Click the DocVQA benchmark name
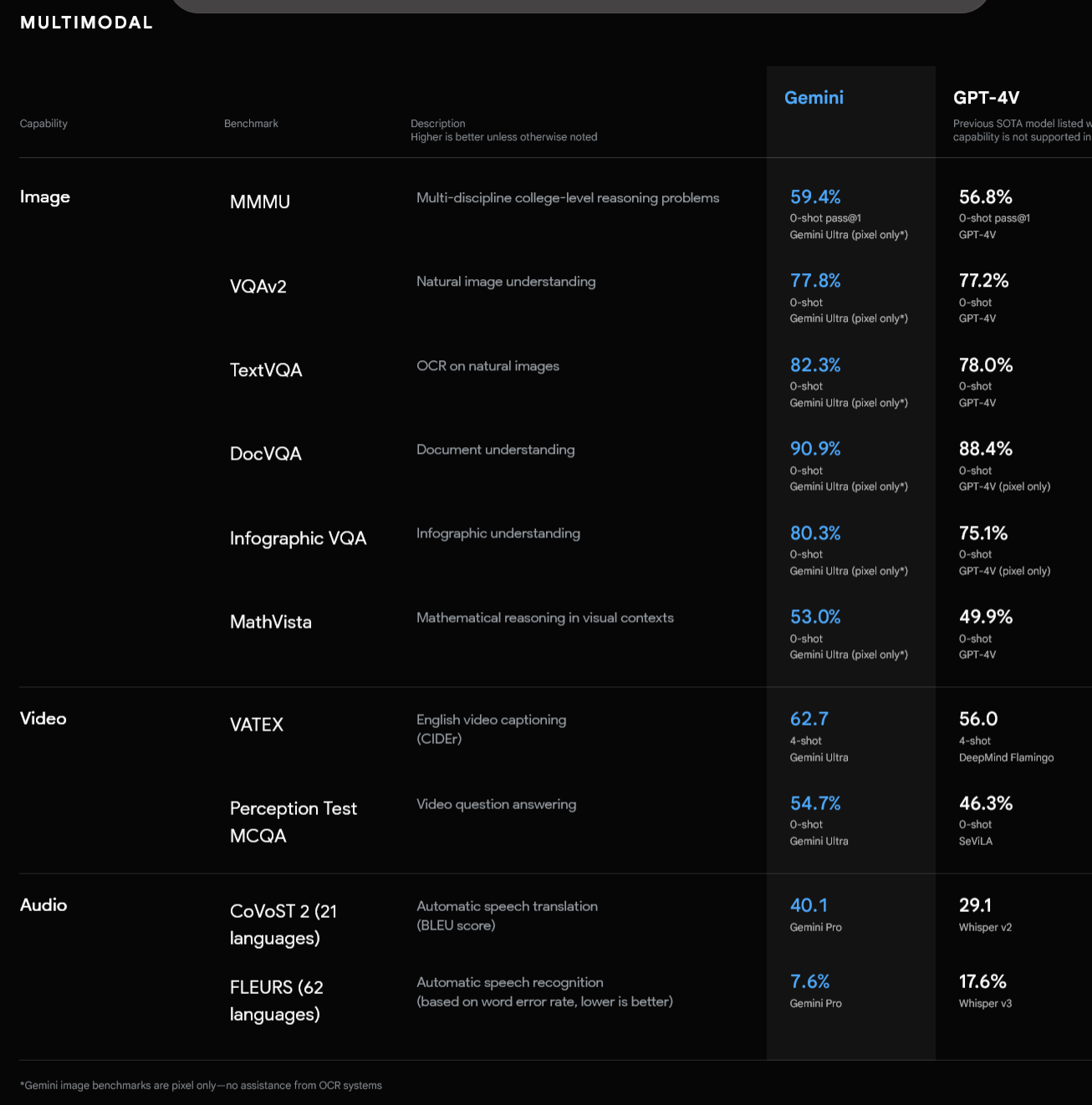 (266, 454)
